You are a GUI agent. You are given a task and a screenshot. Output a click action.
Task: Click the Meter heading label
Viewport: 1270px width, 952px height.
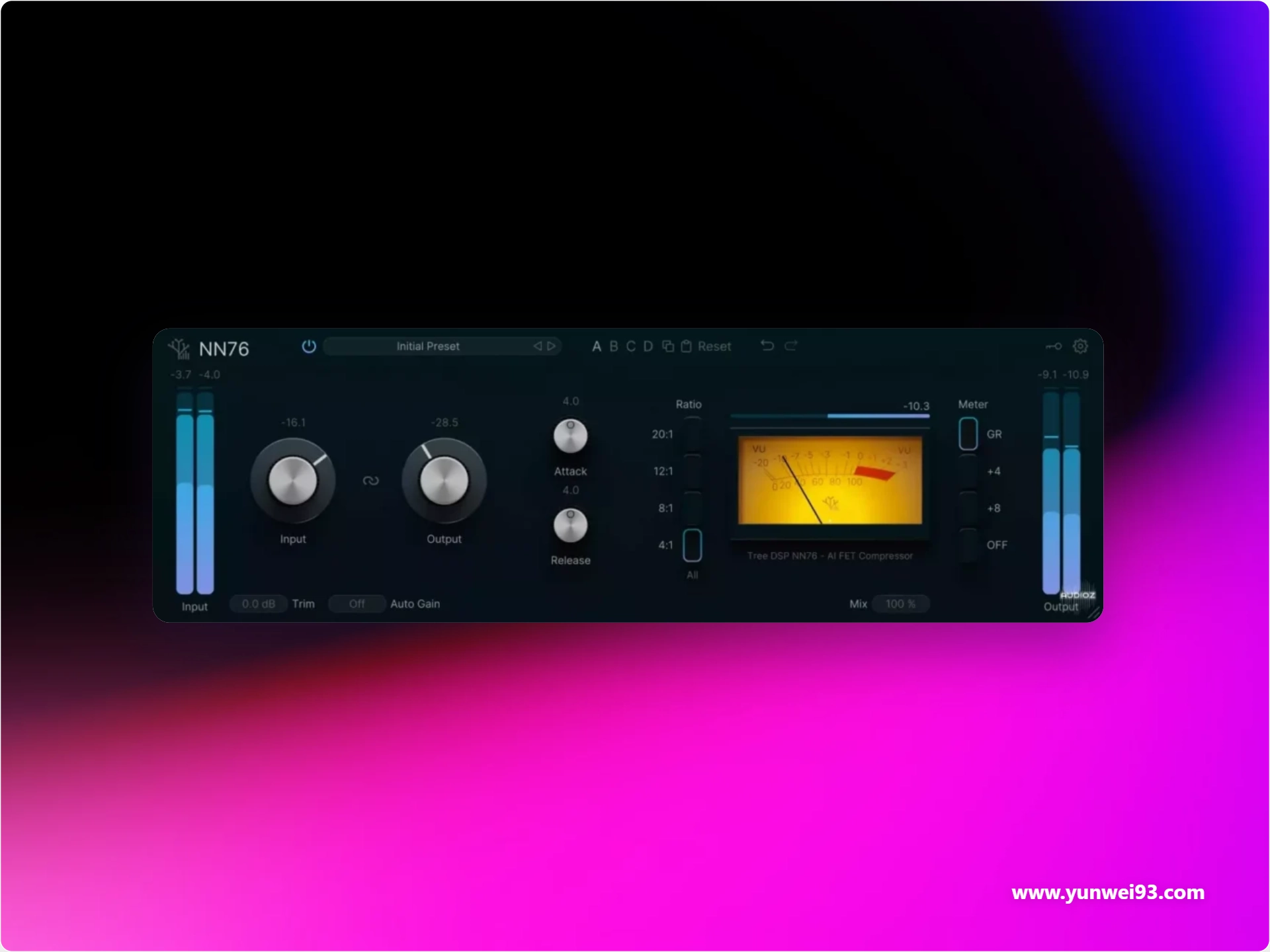973,405
